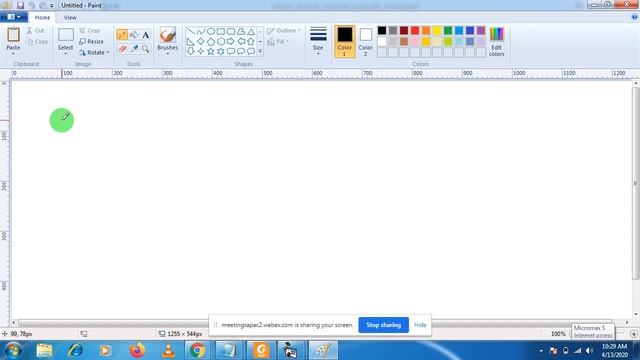Choose the Diamond shape

(201, 42)
